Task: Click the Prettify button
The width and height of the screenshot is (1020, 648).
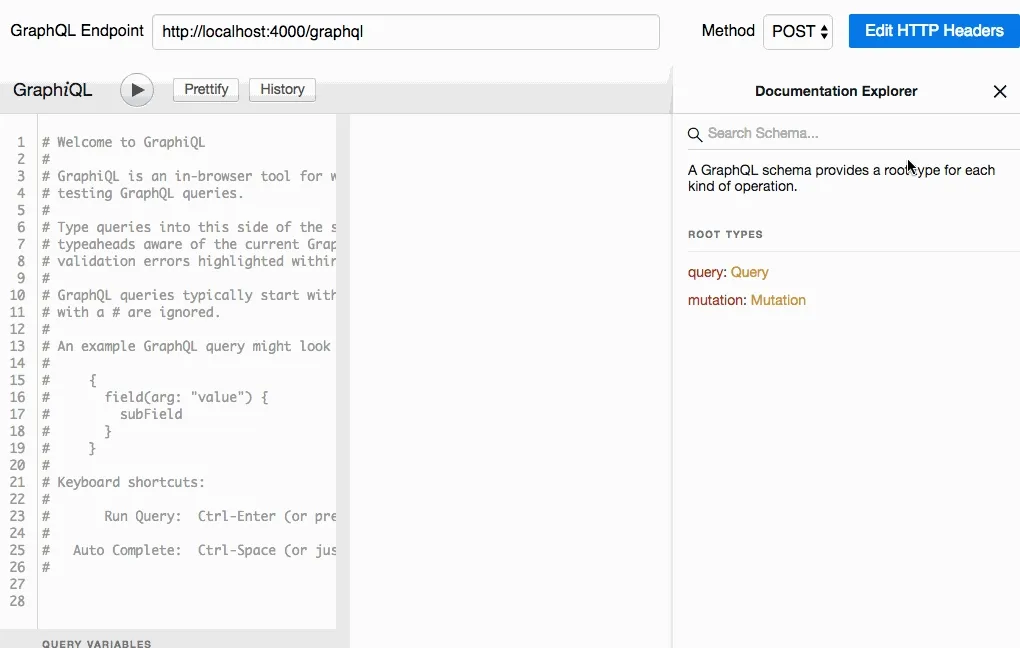Action: (205, 89)
